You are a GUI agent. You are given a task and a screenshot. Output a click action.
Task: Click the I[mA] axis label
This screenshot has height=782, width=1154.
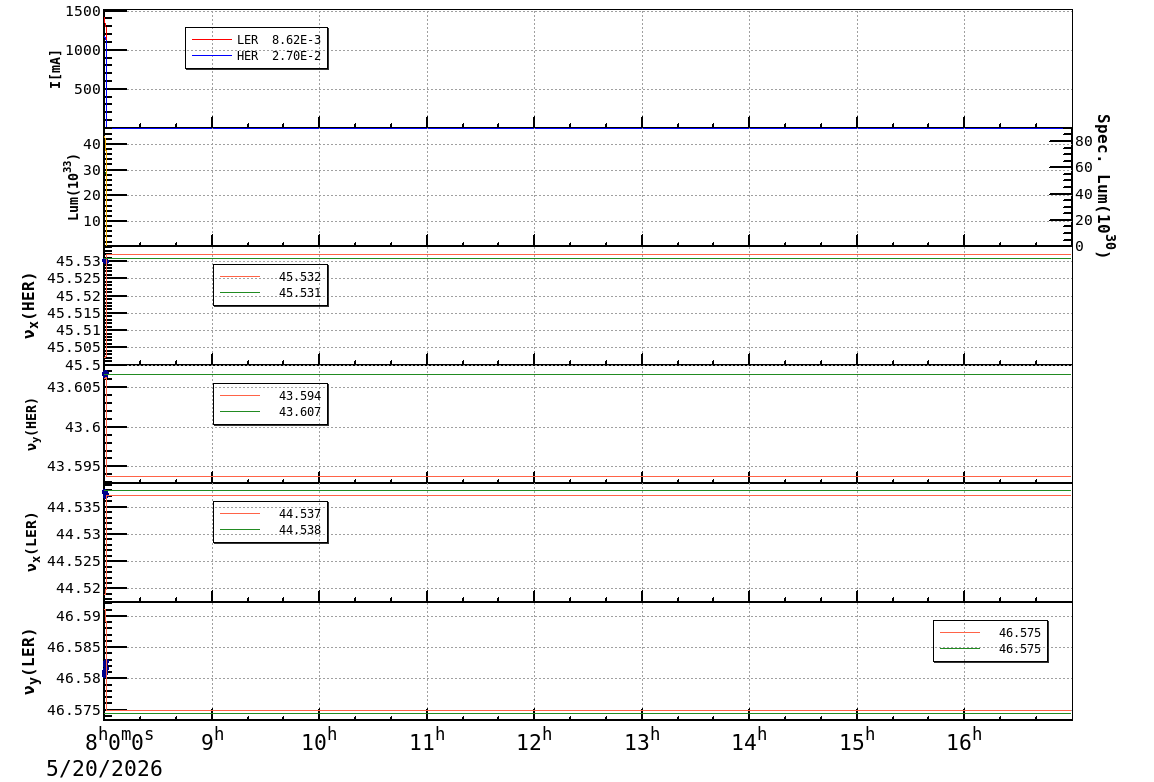point(55,70)
